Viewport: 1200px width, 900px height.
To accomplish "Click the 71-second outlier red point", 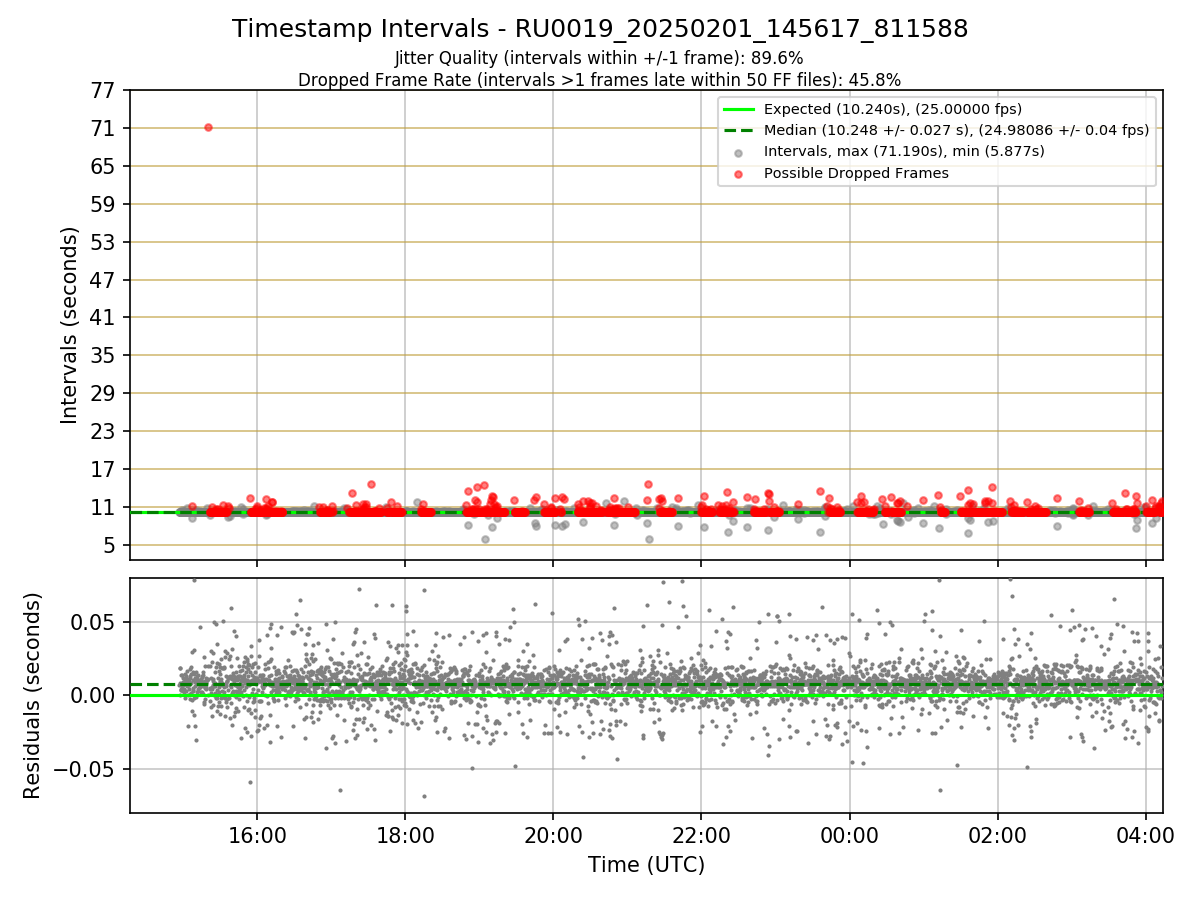I will coord(208,127).
